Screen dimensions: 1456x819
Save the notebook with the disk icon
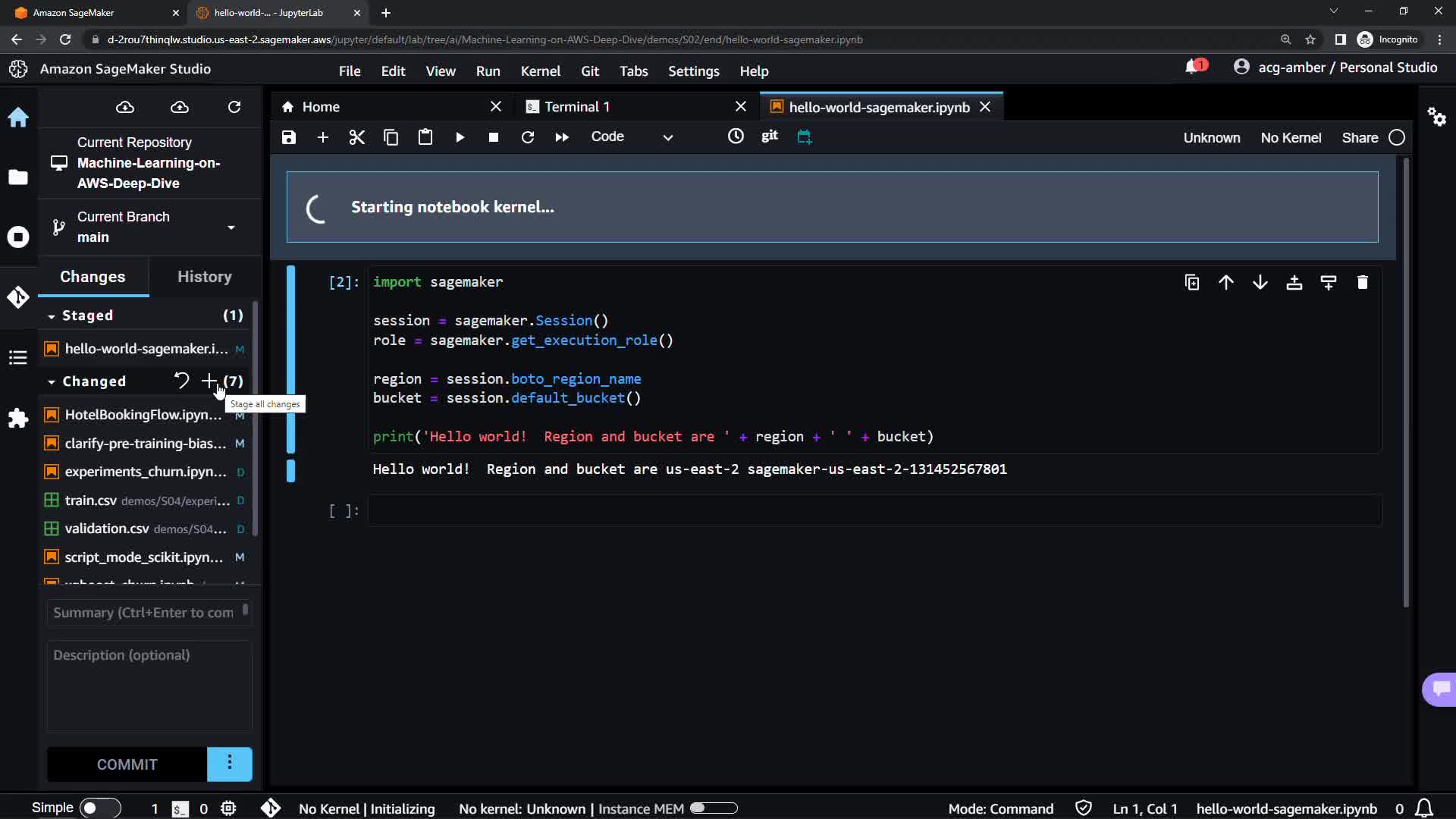[x=288, y=137]
